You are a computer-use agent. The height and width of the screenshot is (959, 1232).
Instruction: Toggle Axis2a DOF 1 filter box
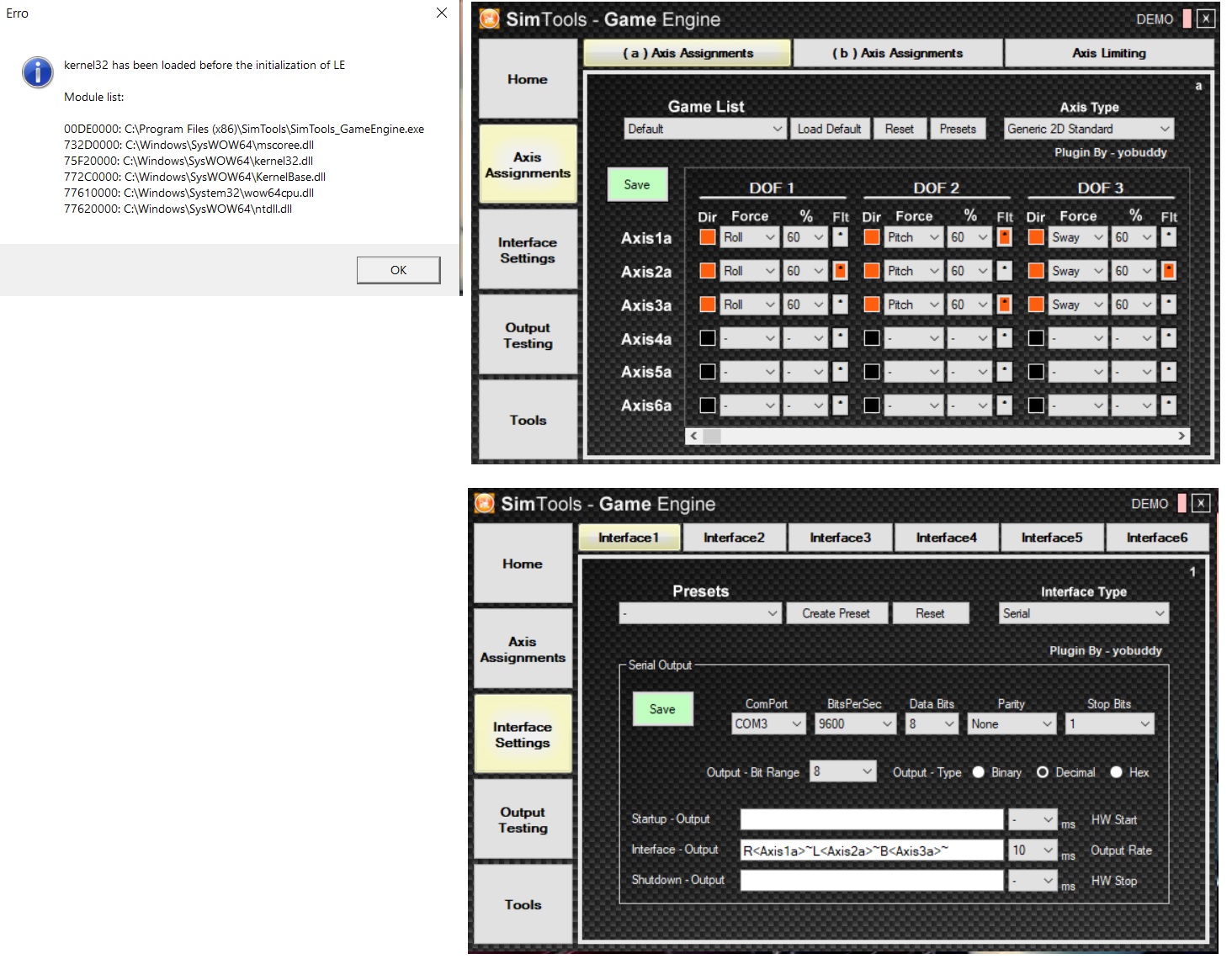point(840,271)
